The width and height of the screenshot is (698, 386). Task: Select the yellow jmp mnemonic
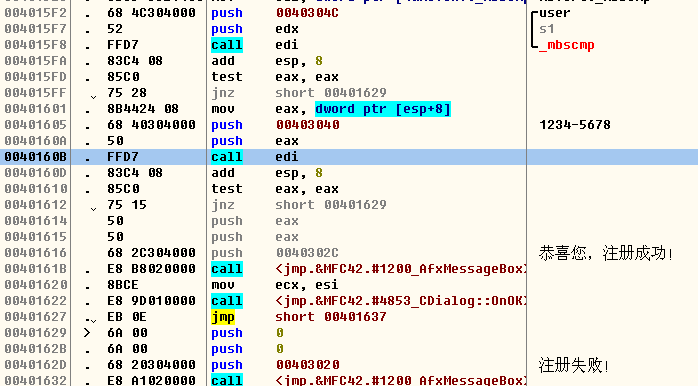[223, 317]
